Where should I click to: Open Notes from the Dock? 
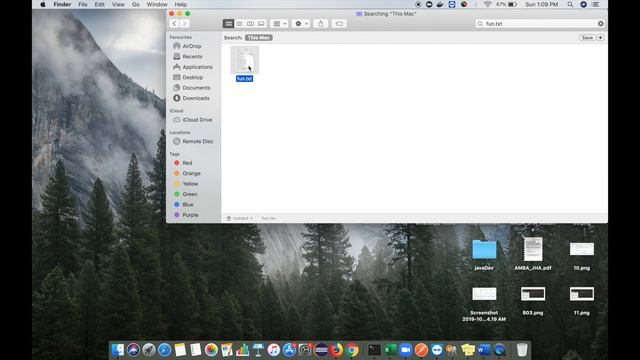point(180,350)
